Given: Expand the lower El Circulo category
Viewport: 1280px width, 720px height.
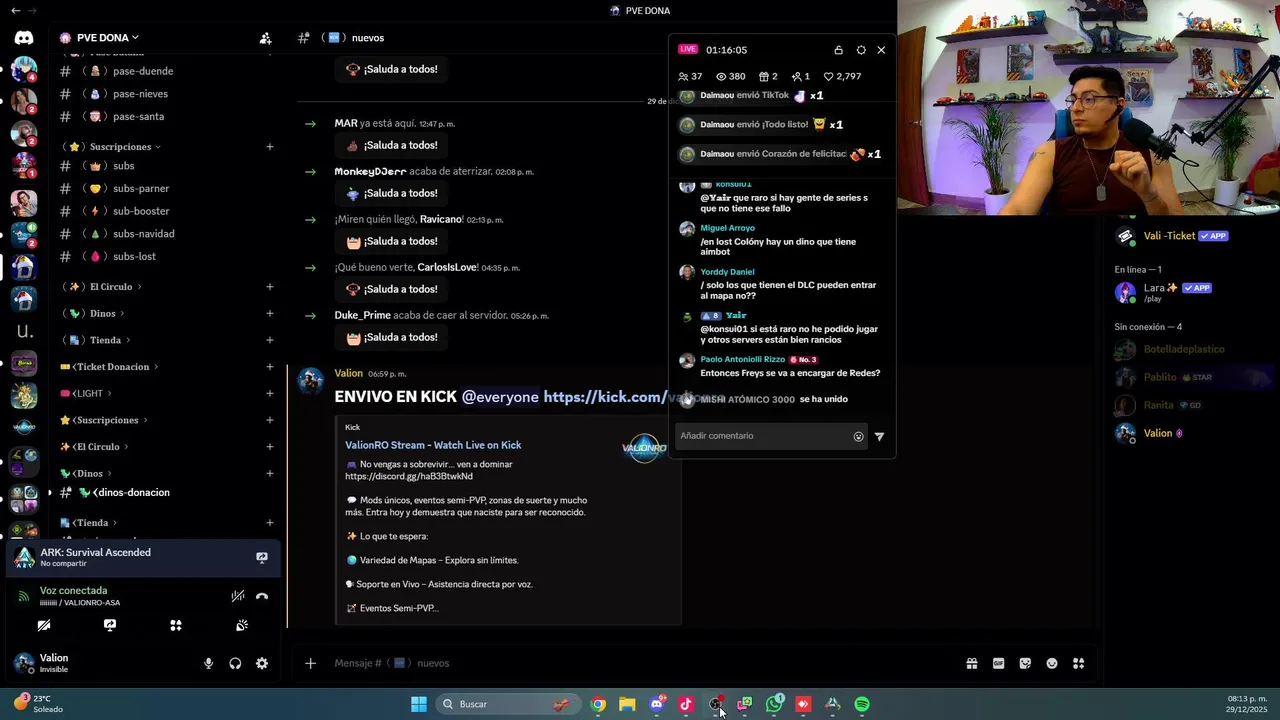Looking at the screenshot, I should 94,447.
